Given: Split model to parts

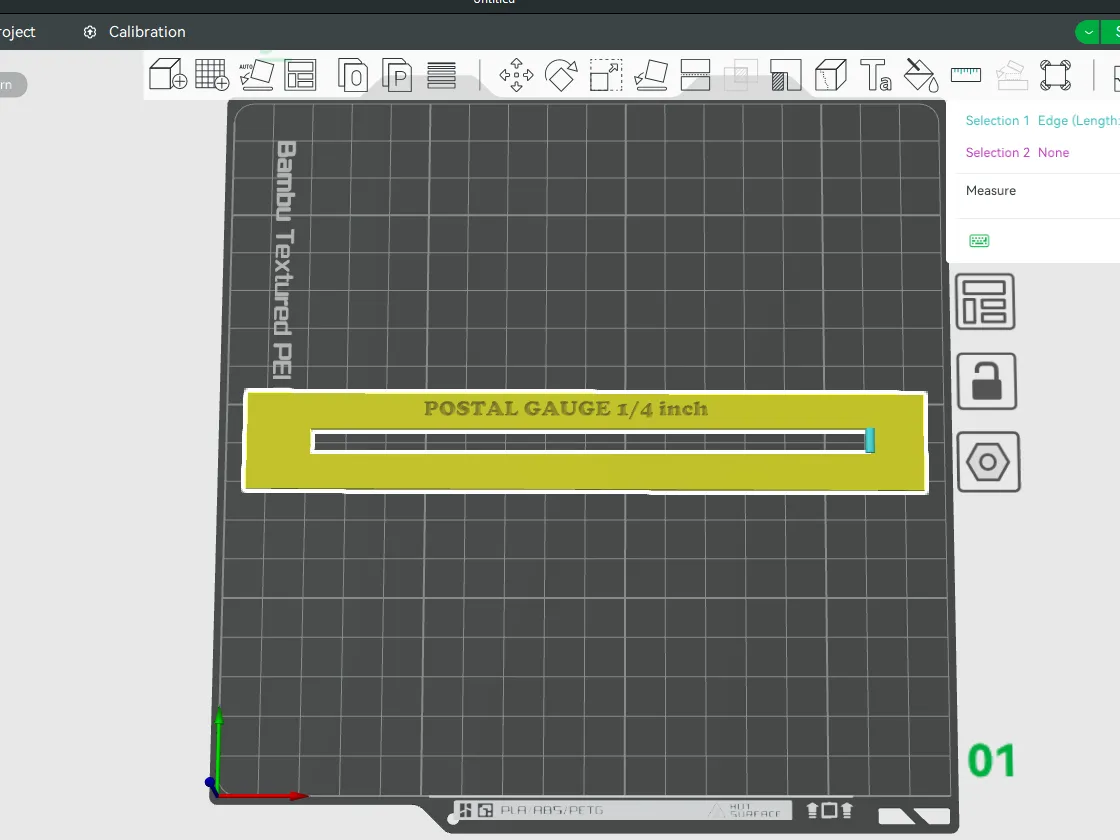Looking at the screenshot, I should [397, 74].
